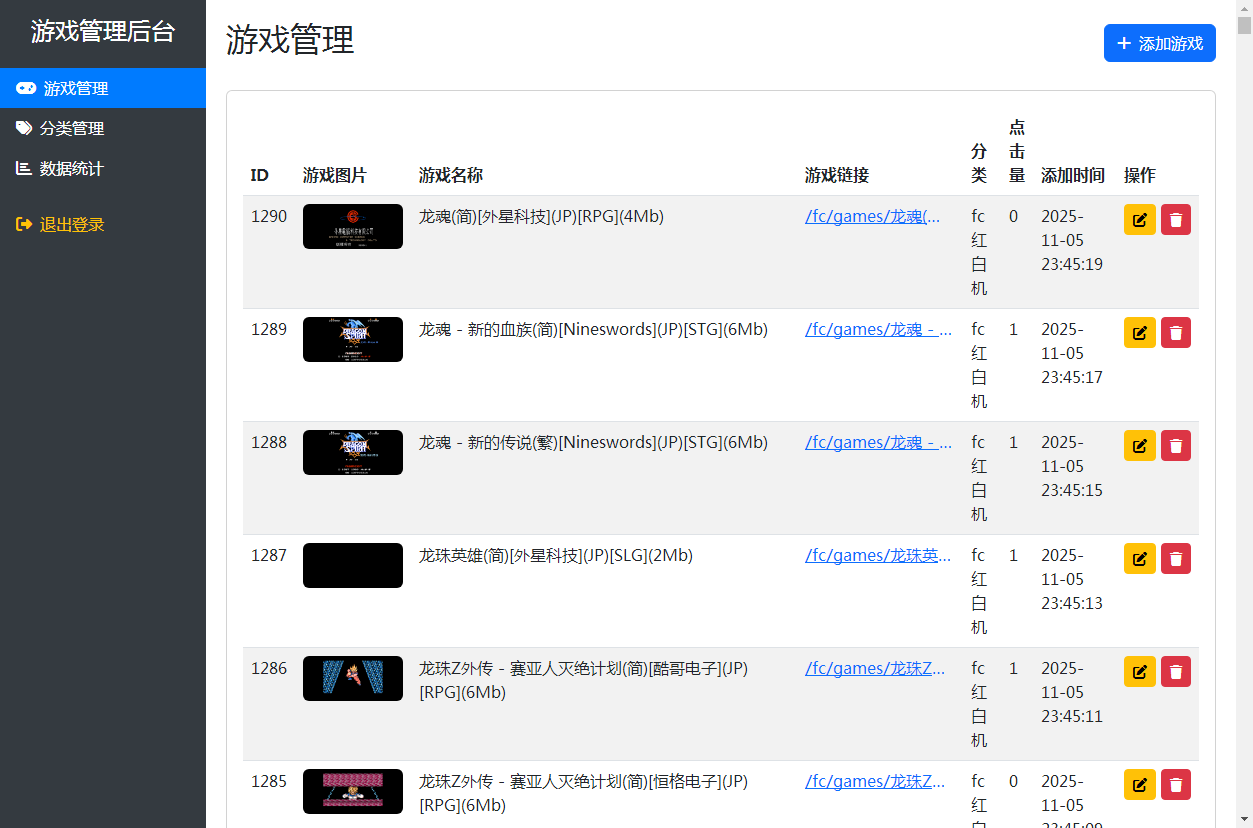This screenshot has width=1253, height=828.
Task: Click the gamepad icon beside 游戏管理 in sidebar
Action: pyautogui.click(x=26, y=88)
